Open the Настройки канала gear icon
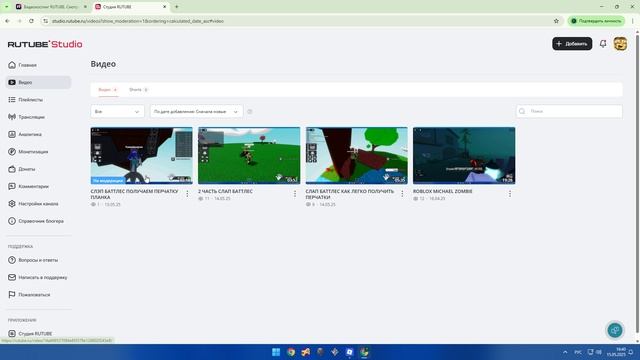Viewport: 640px width, 360px height. click(x=12, y=204)
